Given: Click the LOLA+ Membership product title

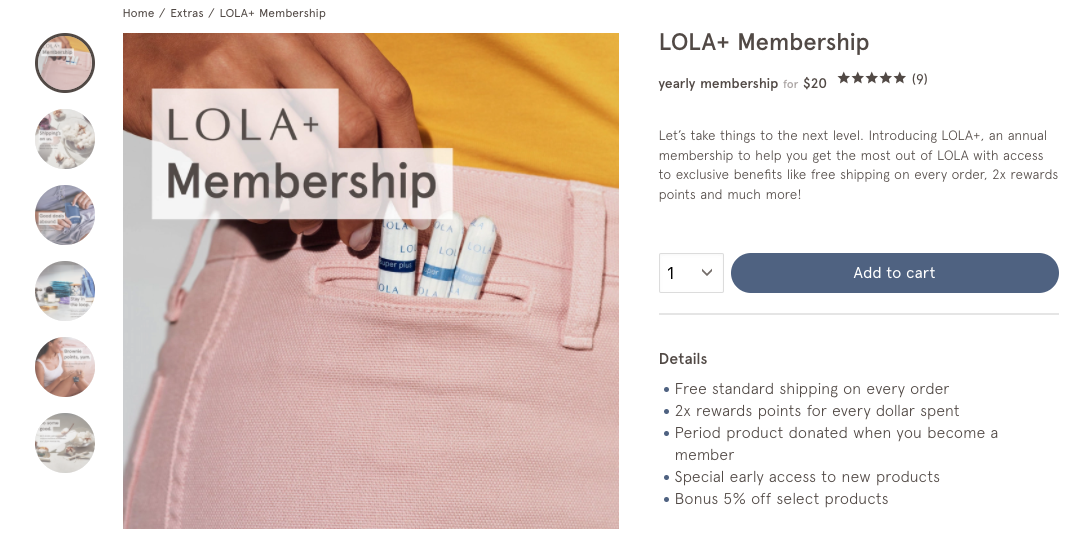Looking at the screenshot, I should pyautogui.click(x=764, y=43).
